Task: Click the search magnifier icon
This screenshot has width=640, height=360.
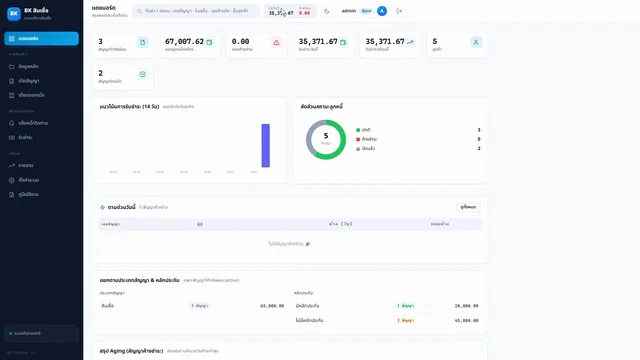Action: [140, 11]
